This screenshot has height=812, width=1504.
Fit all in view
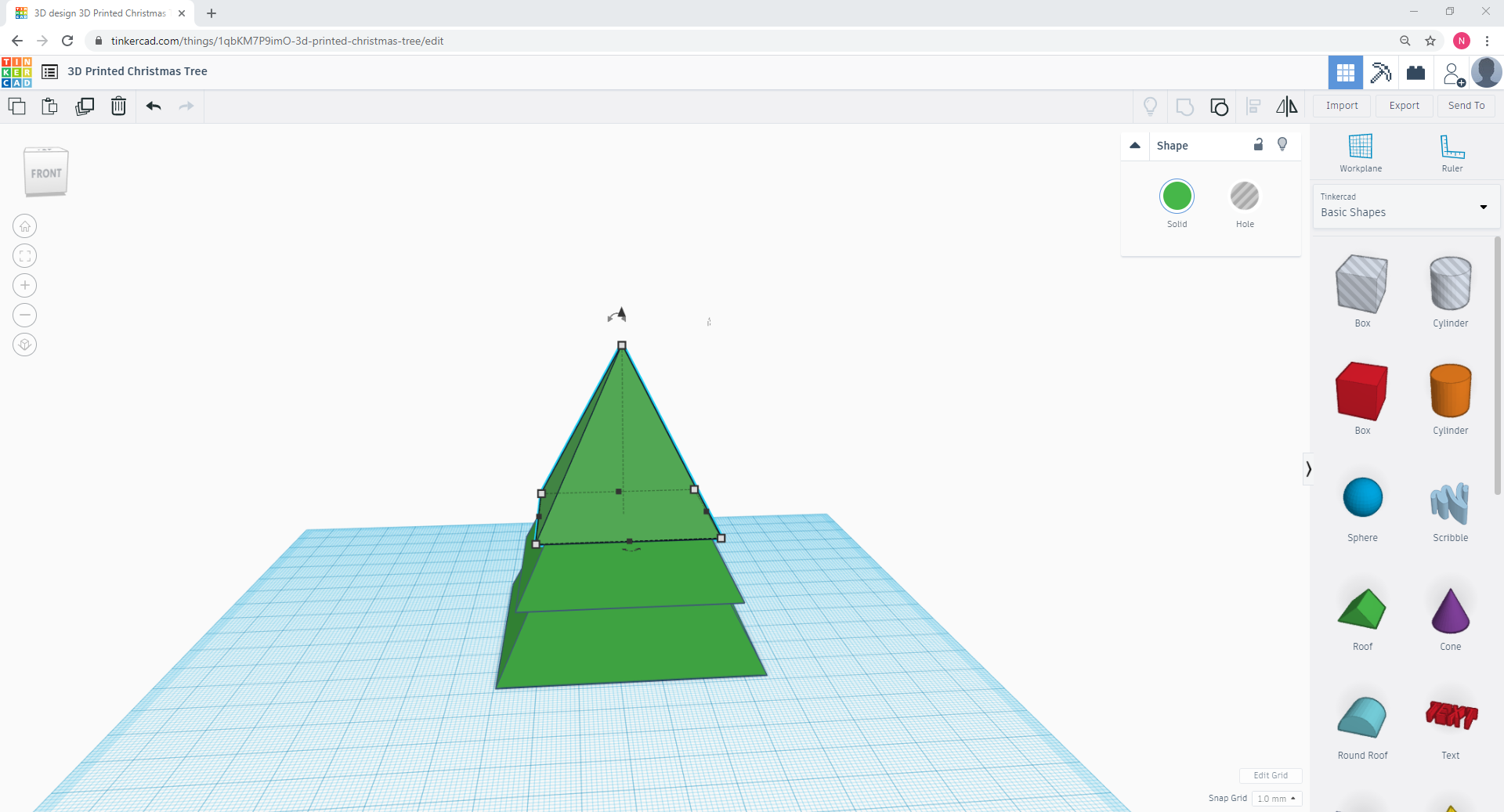coord(25,256)
